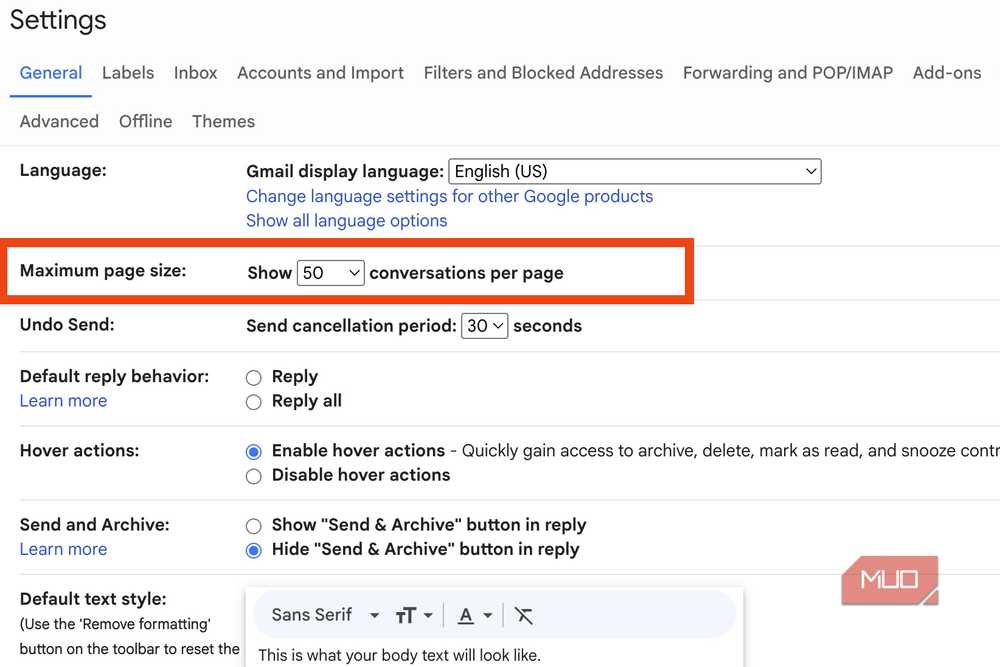
Task: Select Enable hover actions radio button
Action: point(254,452)
